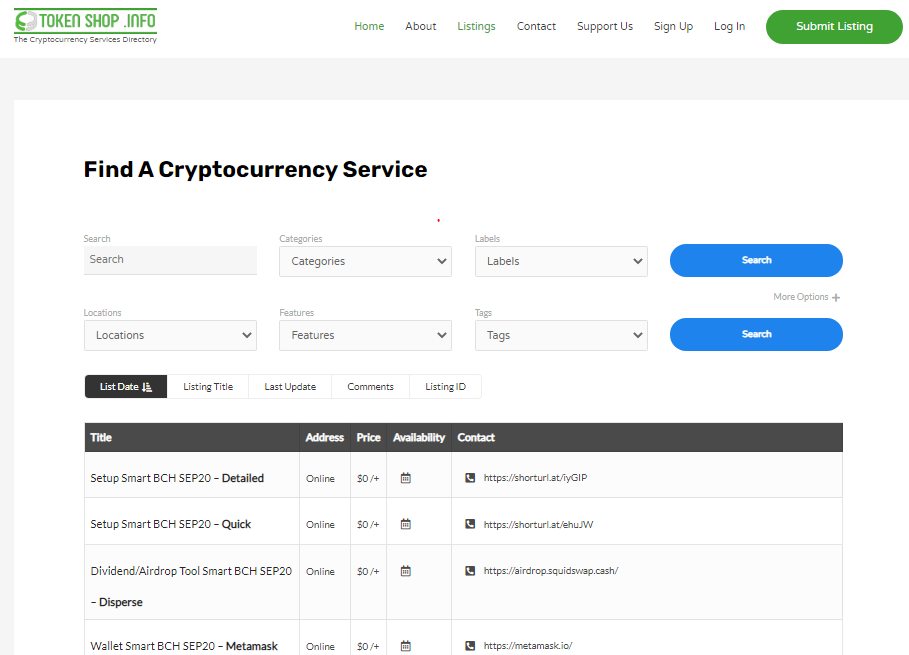Open availability calendar for Wallet Metamask row
This screenshot has width=909, height=655.
(406, 646)
